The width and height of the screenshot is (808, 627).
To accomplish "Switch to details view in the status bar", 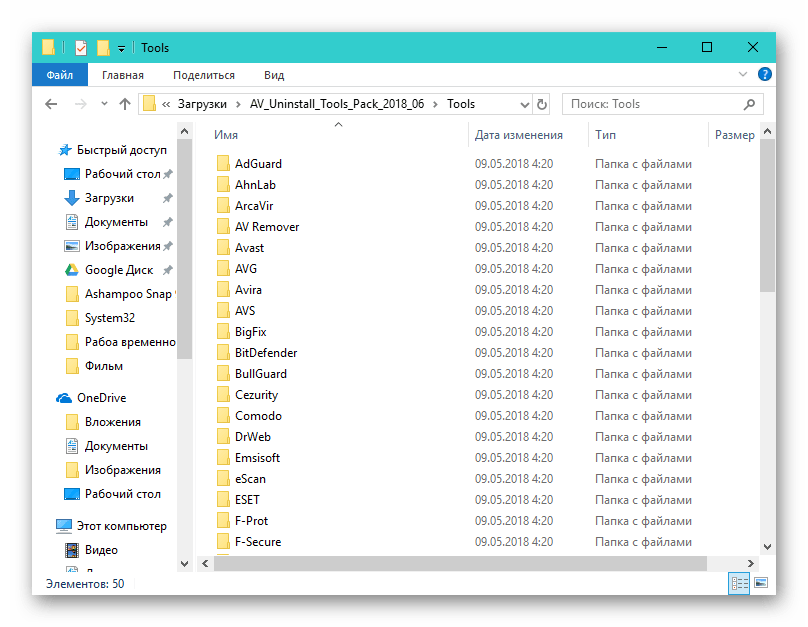I will click(740, 583).
